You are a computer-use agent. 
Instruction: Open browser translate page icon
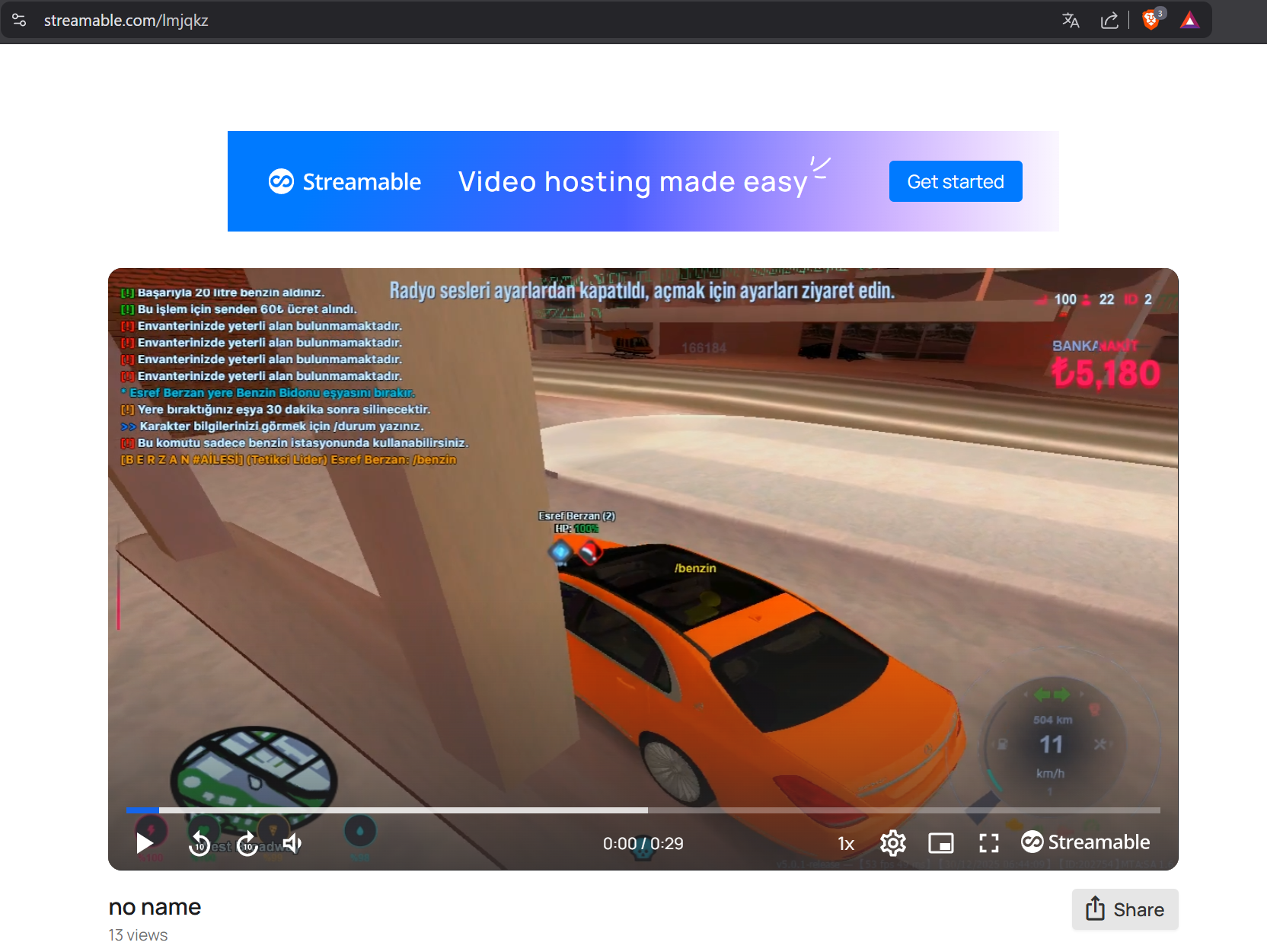coord(1071,21)
